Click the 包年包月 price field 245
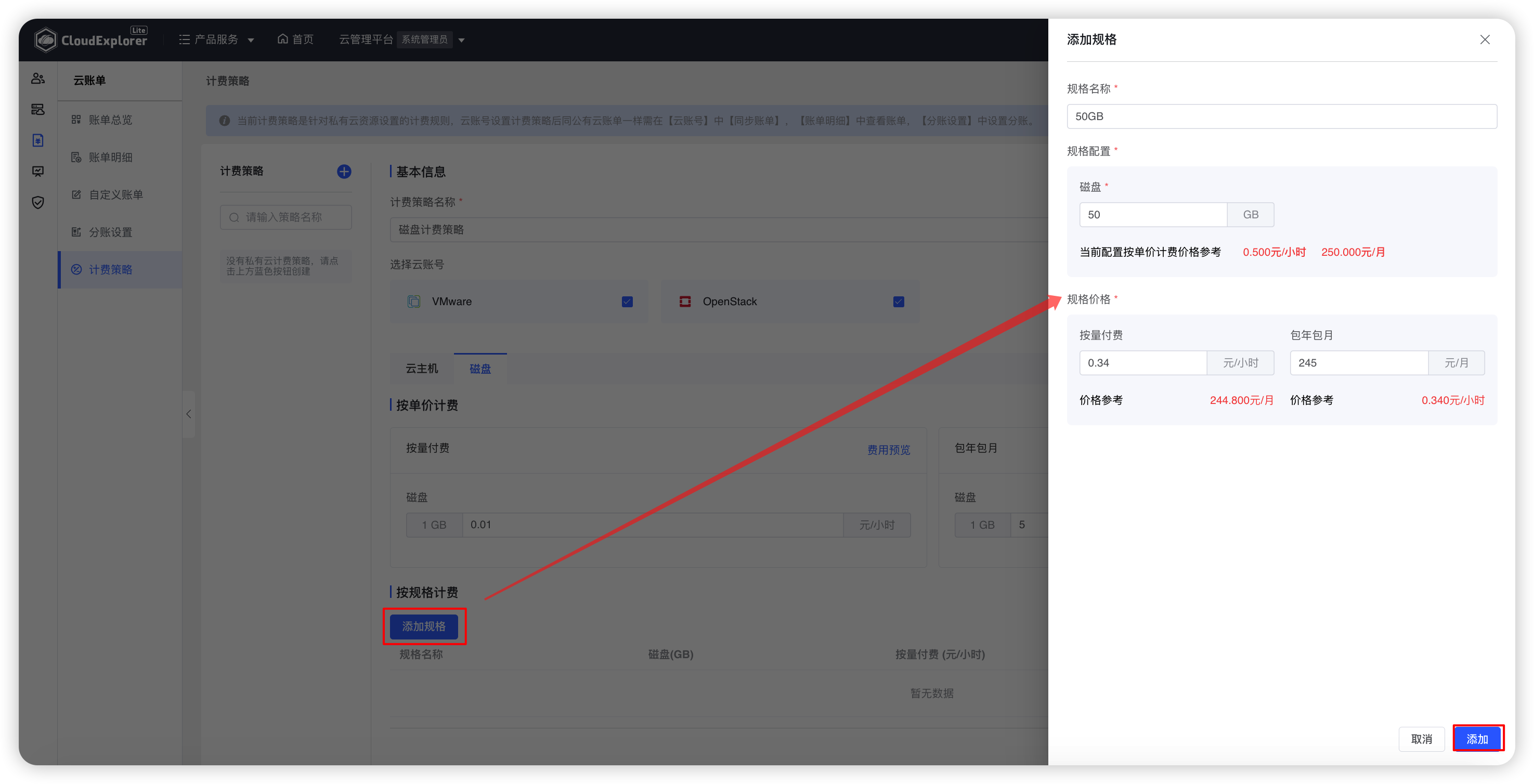Screen dimensions: 1534x784 (x=1359, y=363)
